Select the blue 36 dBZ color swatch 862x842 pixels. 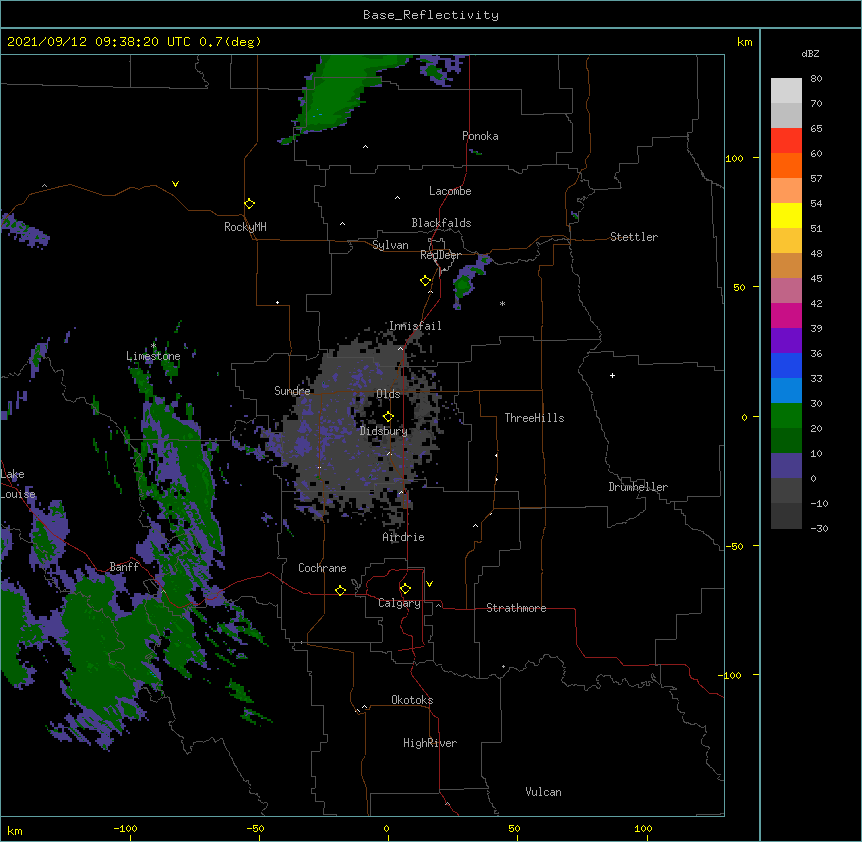click(x=786, y=365)
